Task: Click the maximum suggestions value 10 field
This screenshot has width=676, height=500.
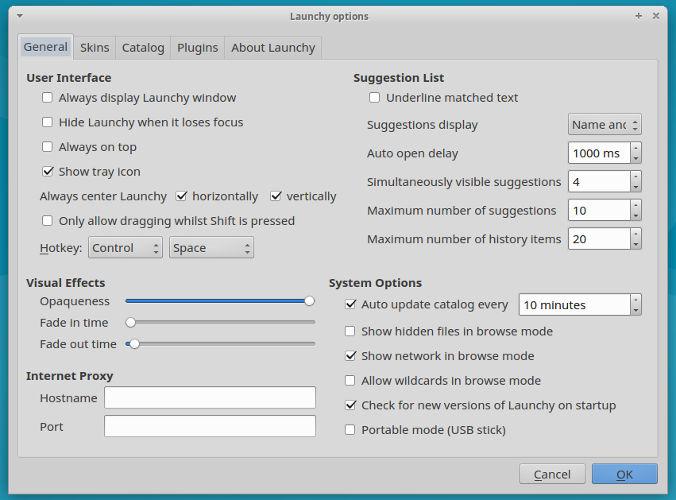Action: click(x=599, y=210)
